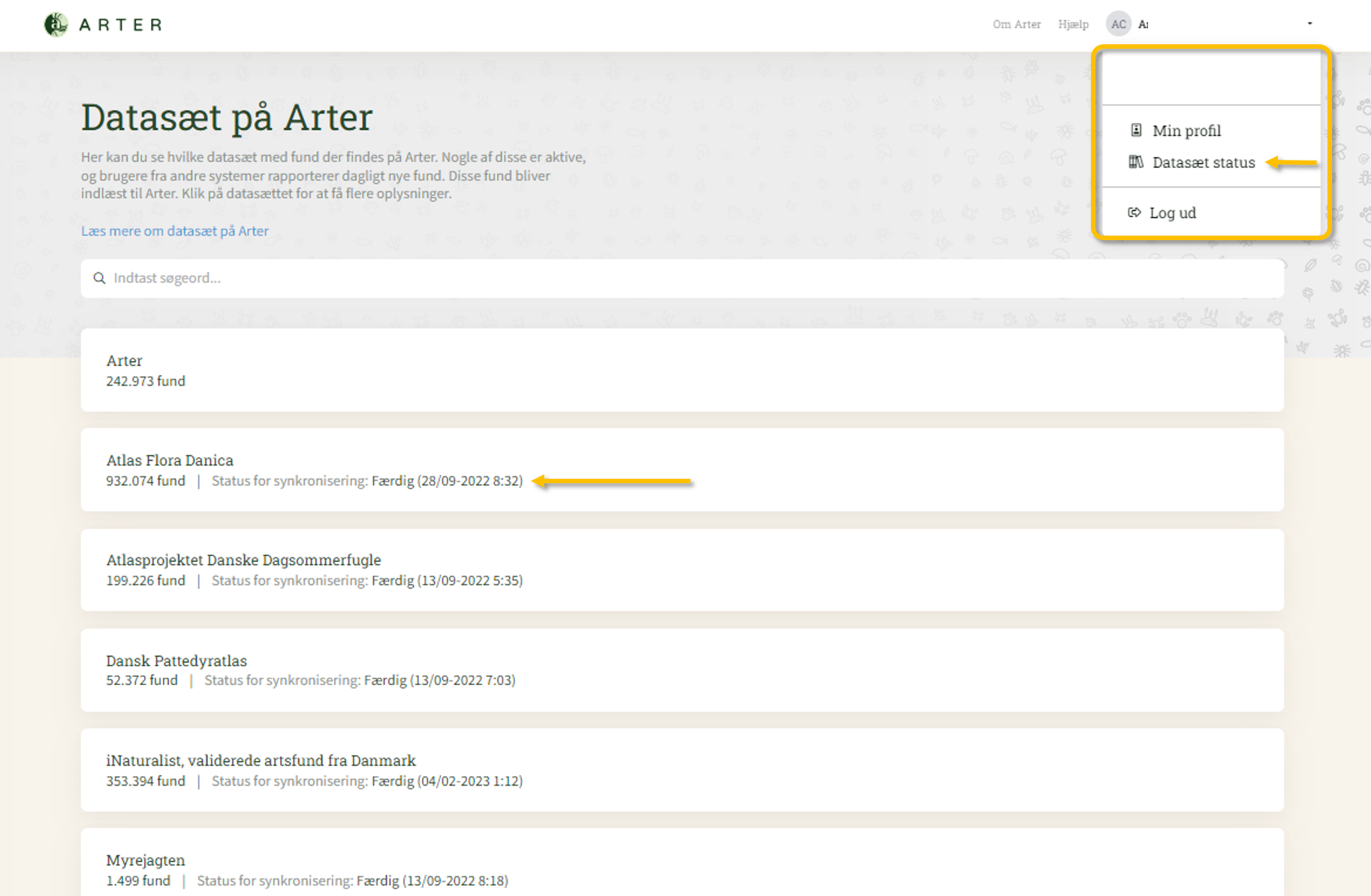Collapse the user menu dropdown arrow
This screenshot has height=896, width=1371.
coord(1309,24)
